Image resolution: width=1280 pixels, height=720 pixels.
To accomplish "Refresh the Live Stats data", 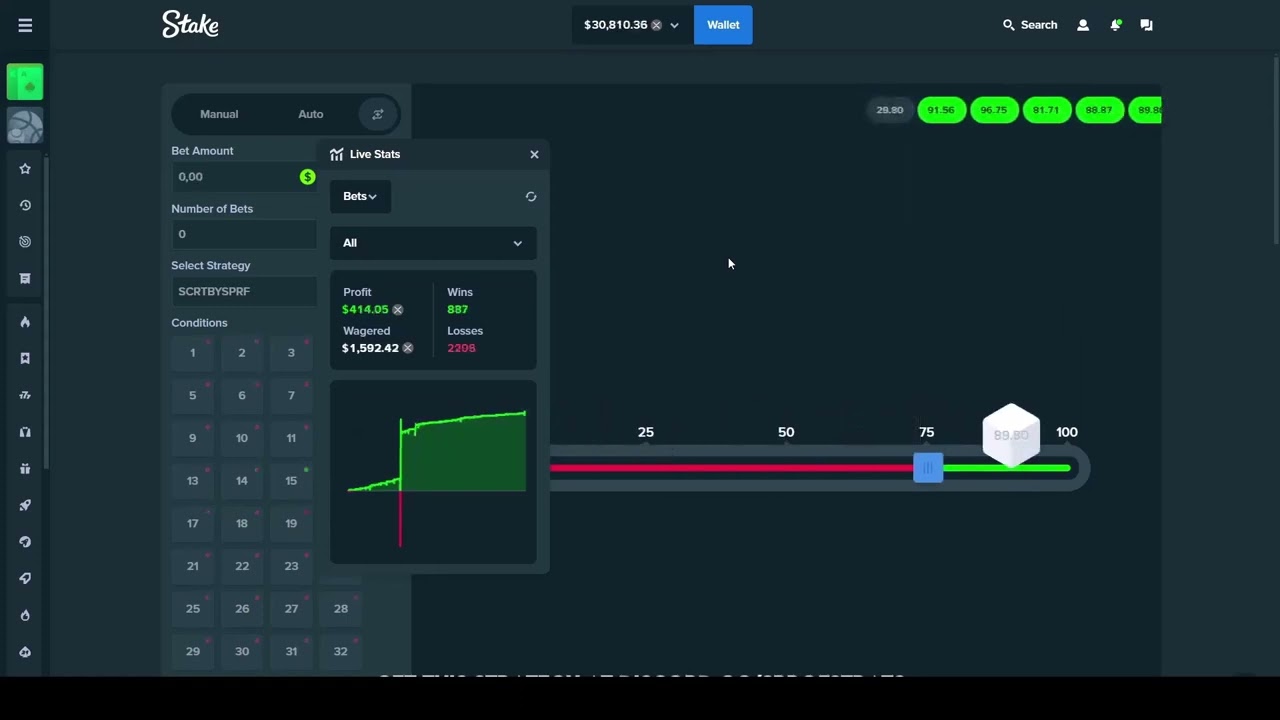I will pyautogui.click(x=531, y=197).
